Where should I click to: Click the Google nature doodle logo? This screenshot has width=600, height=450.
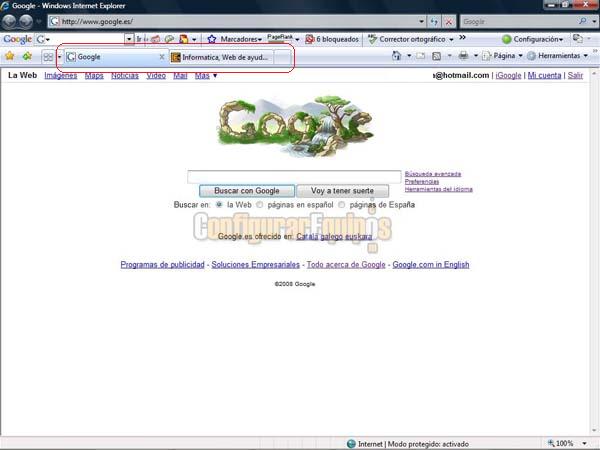(x=295, y=126)
